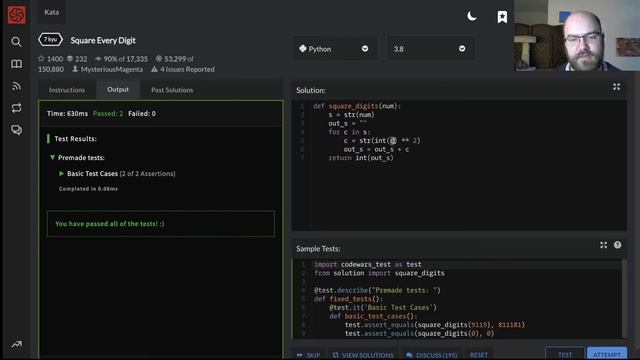Open author MysteriousMagenta profile link
The width and height of the screenshot is (640, 360).
[112, 69]
